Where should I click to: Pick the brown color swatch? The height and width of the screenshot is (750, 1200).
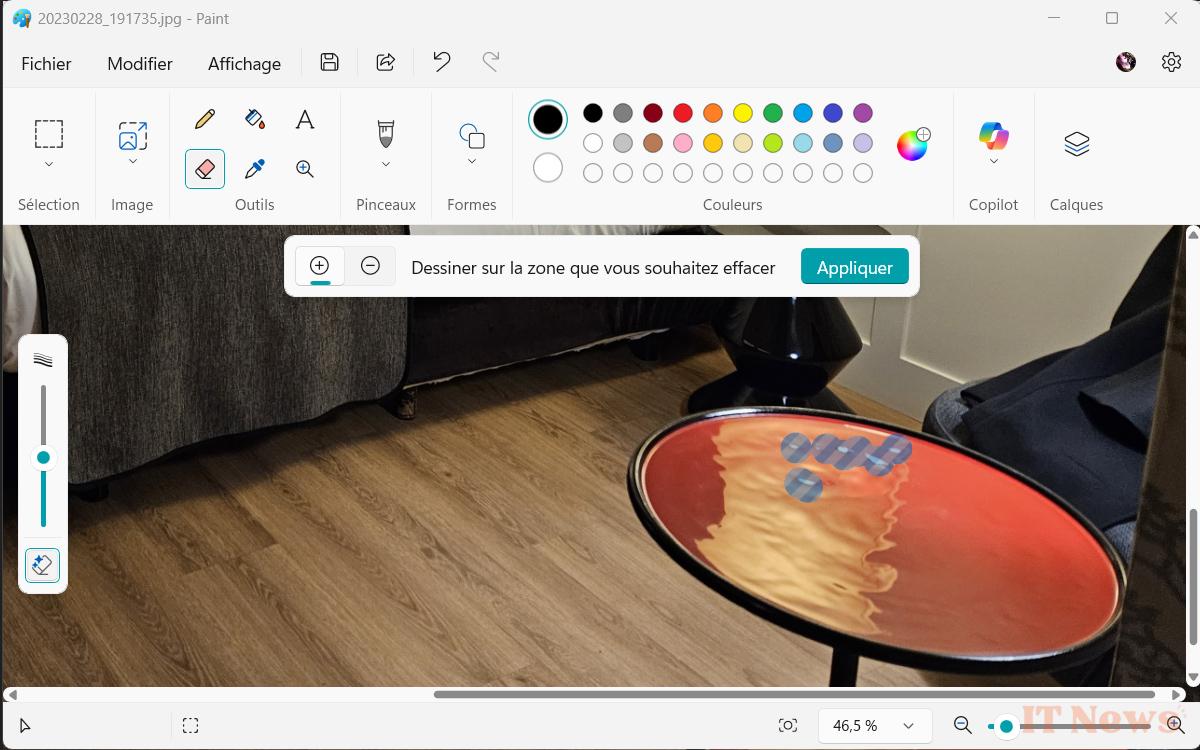[x=653, y=143]
